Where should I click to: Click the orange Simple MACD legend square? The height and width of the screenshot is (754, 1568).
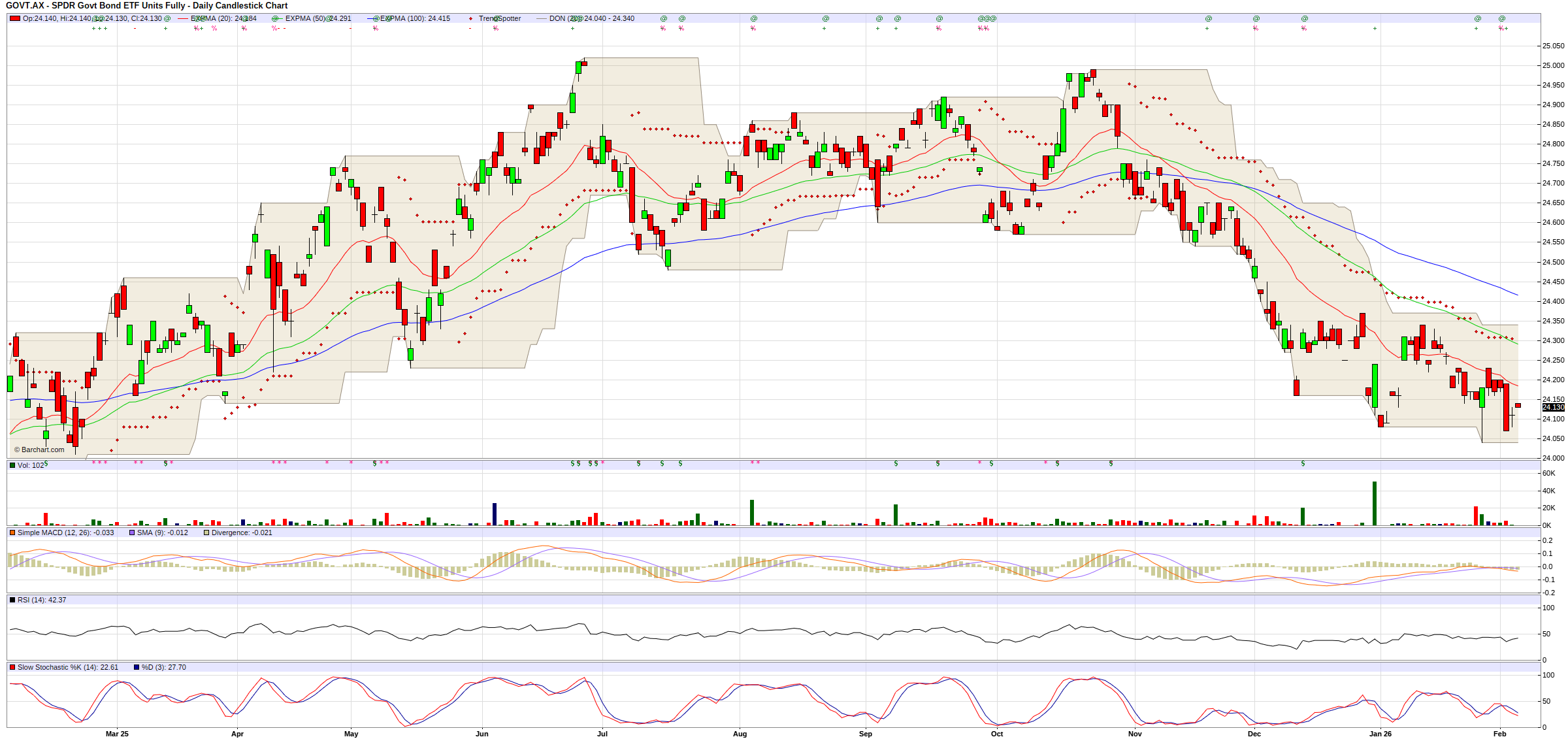click(12, 533)
